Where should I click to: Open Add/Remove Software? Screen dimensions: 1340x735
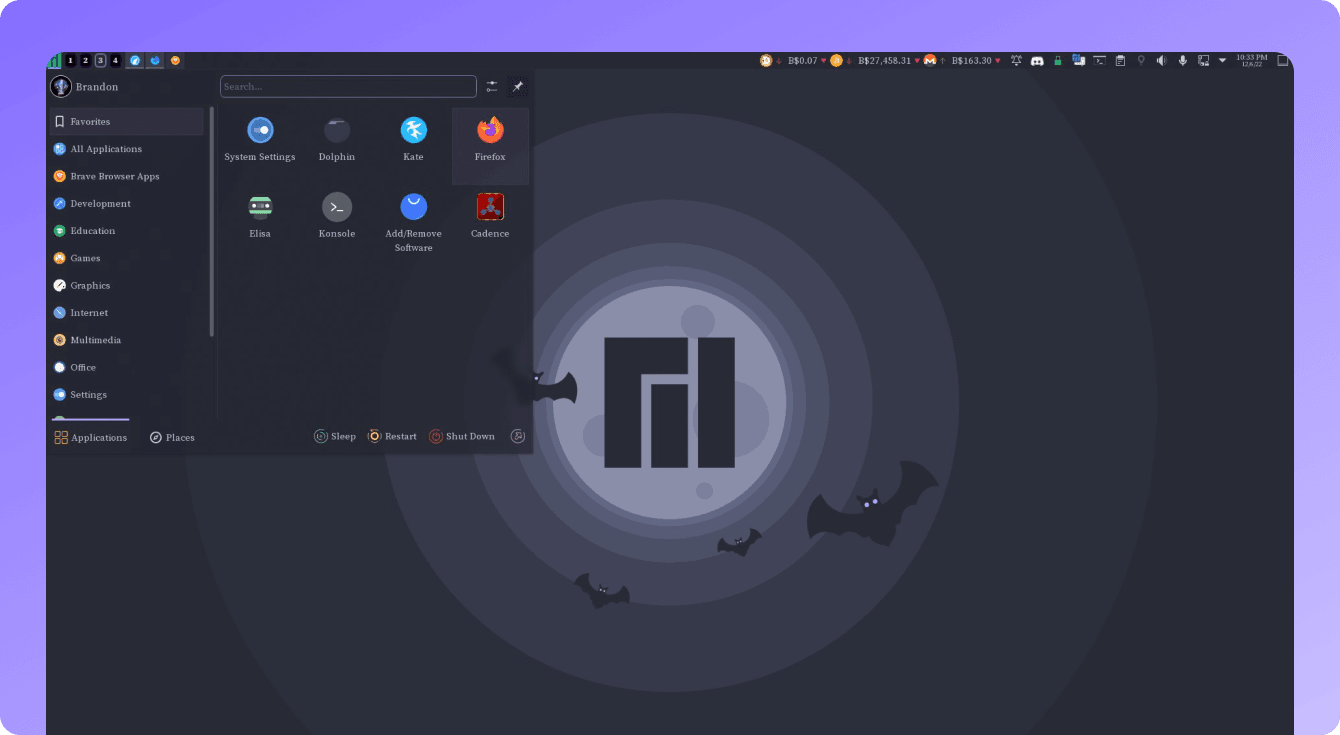tap(413, 222)
